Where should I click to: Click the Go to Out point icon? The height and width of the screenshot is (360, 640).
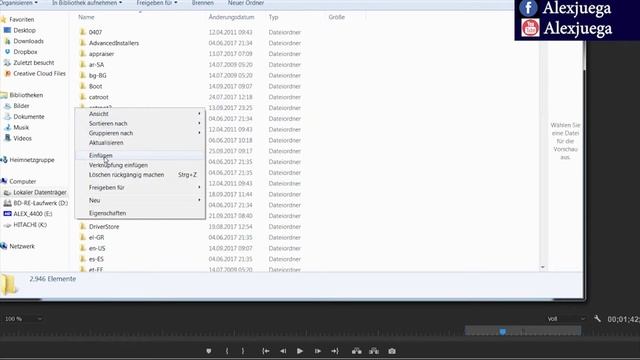335,351
